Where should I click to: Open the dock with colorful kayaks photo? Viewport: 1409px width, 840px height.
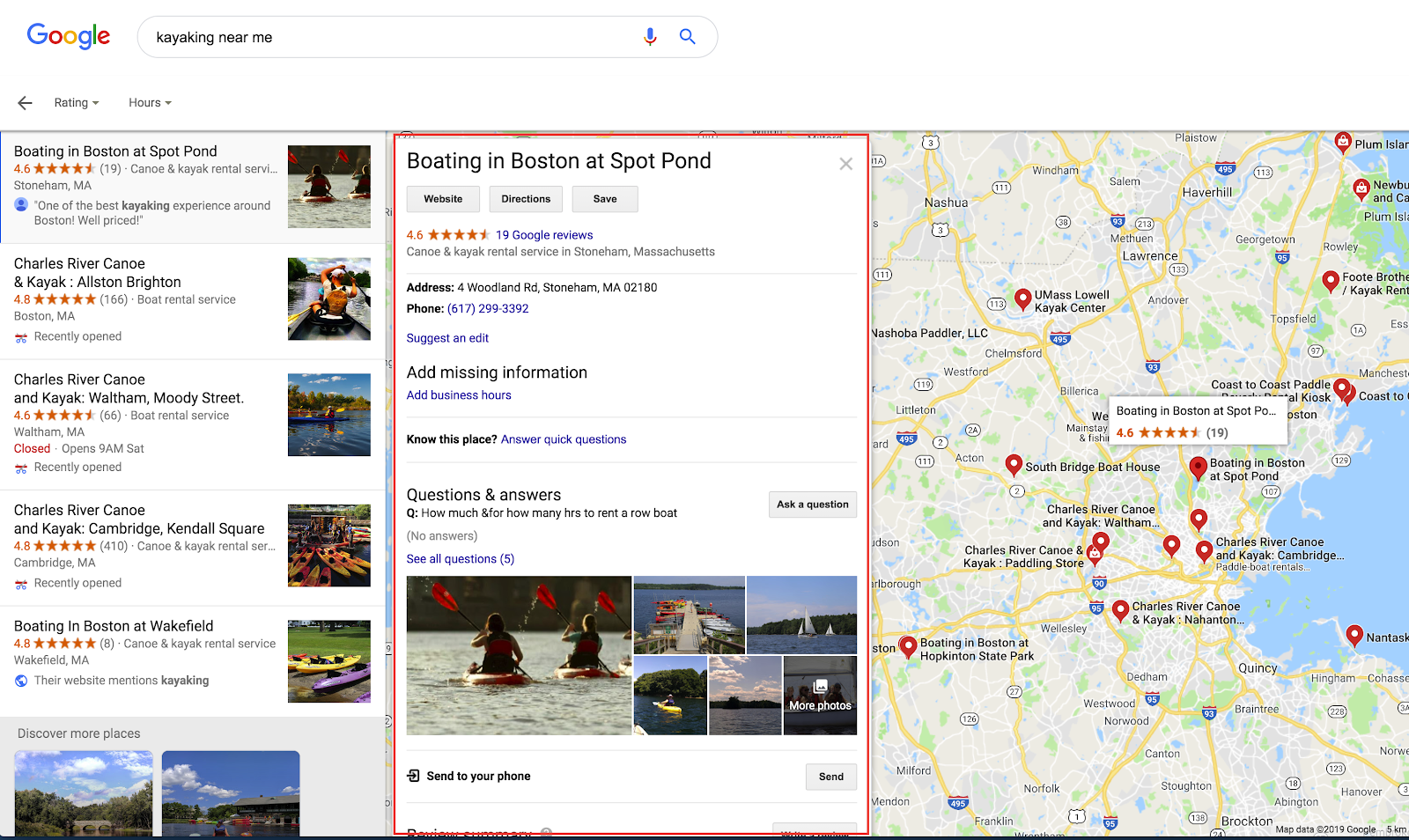point(690,615)
